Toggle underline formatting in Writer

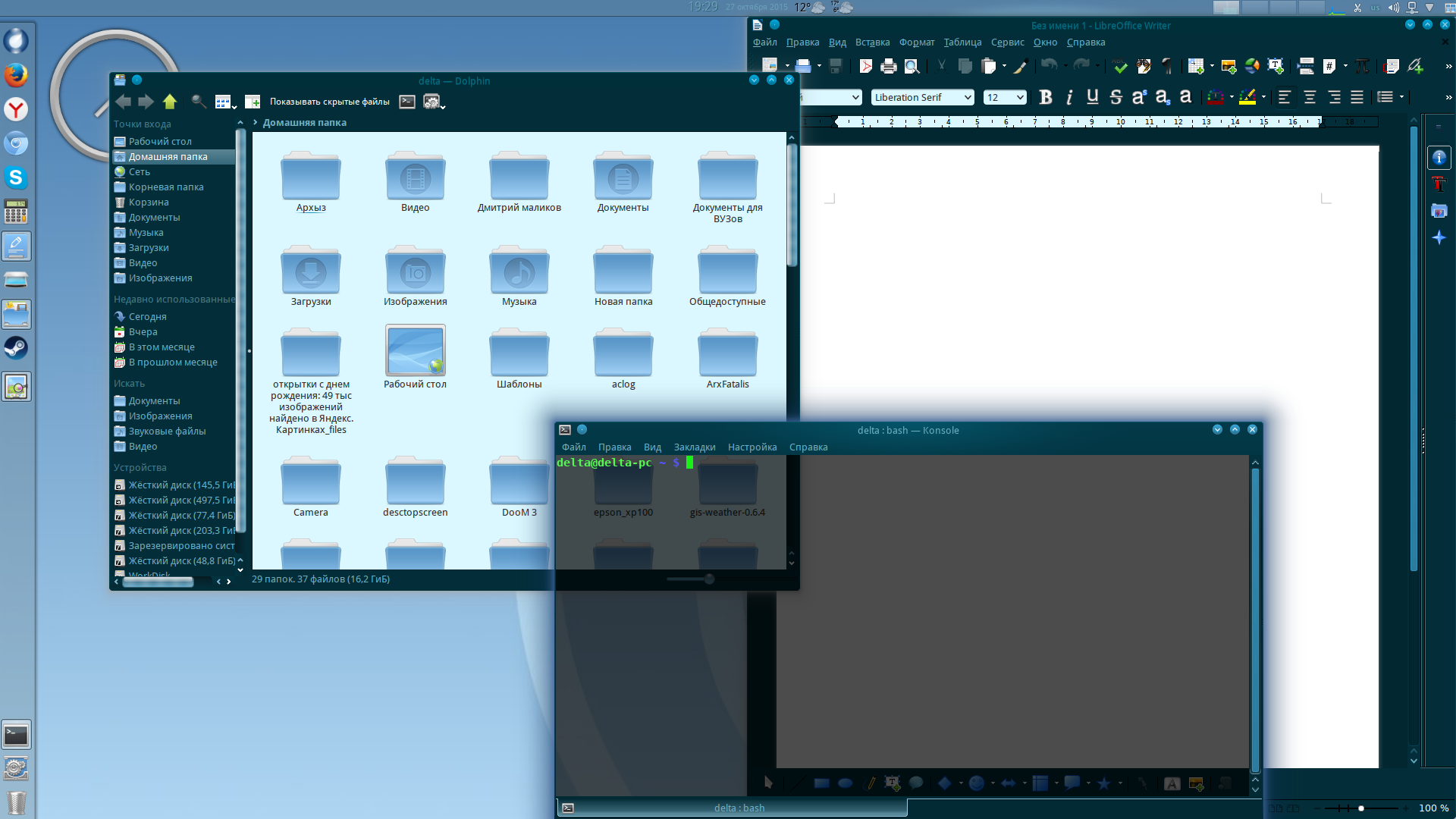click(x=1092, y=97)
